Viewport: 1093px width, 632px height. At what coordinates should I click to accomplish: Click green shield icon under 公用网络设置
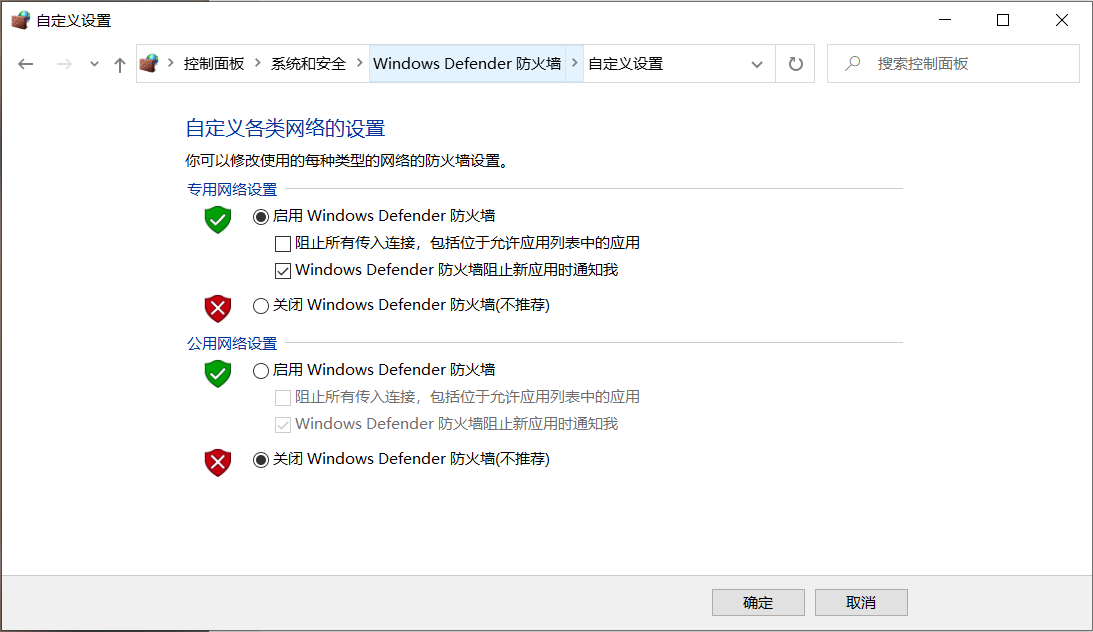pyautogui.click(x=217, y=373)
